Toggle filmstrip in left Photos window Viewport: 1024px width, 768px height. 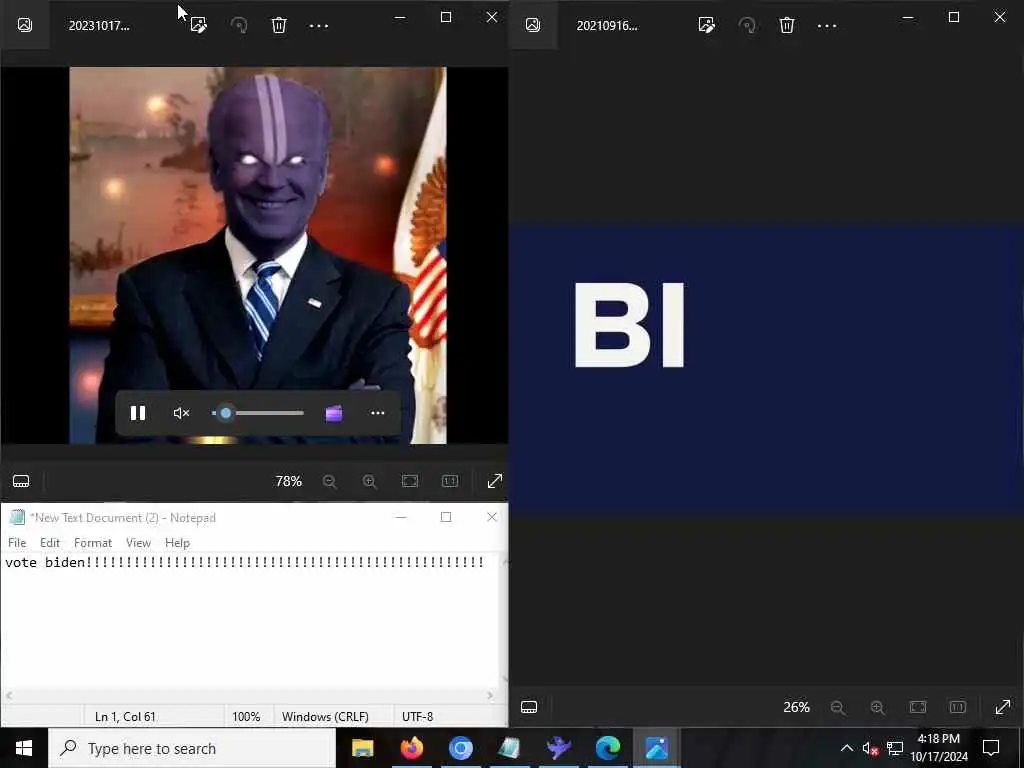21,481
